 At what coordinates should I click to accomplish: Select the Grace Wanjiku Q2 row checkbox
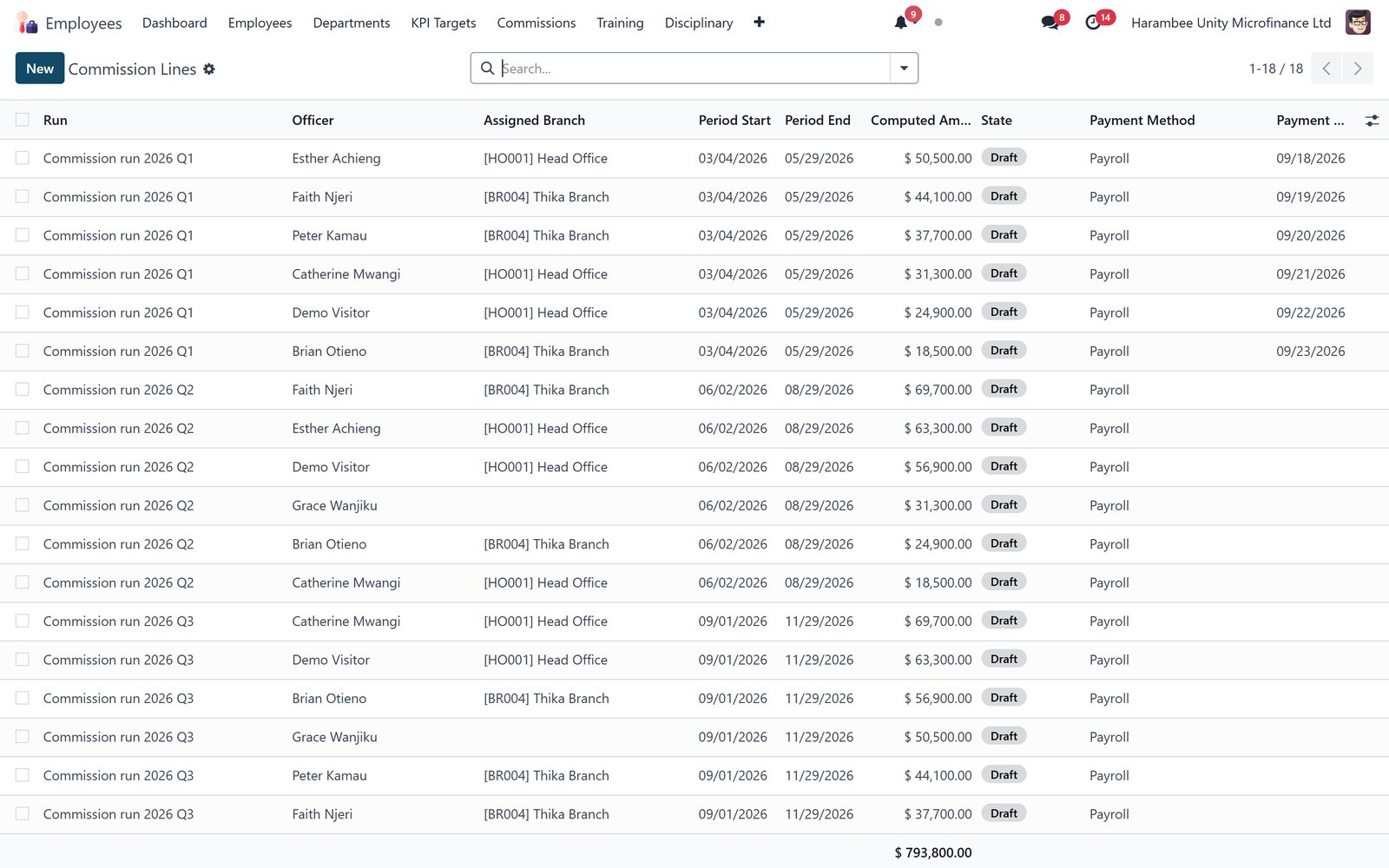(23, 505)
